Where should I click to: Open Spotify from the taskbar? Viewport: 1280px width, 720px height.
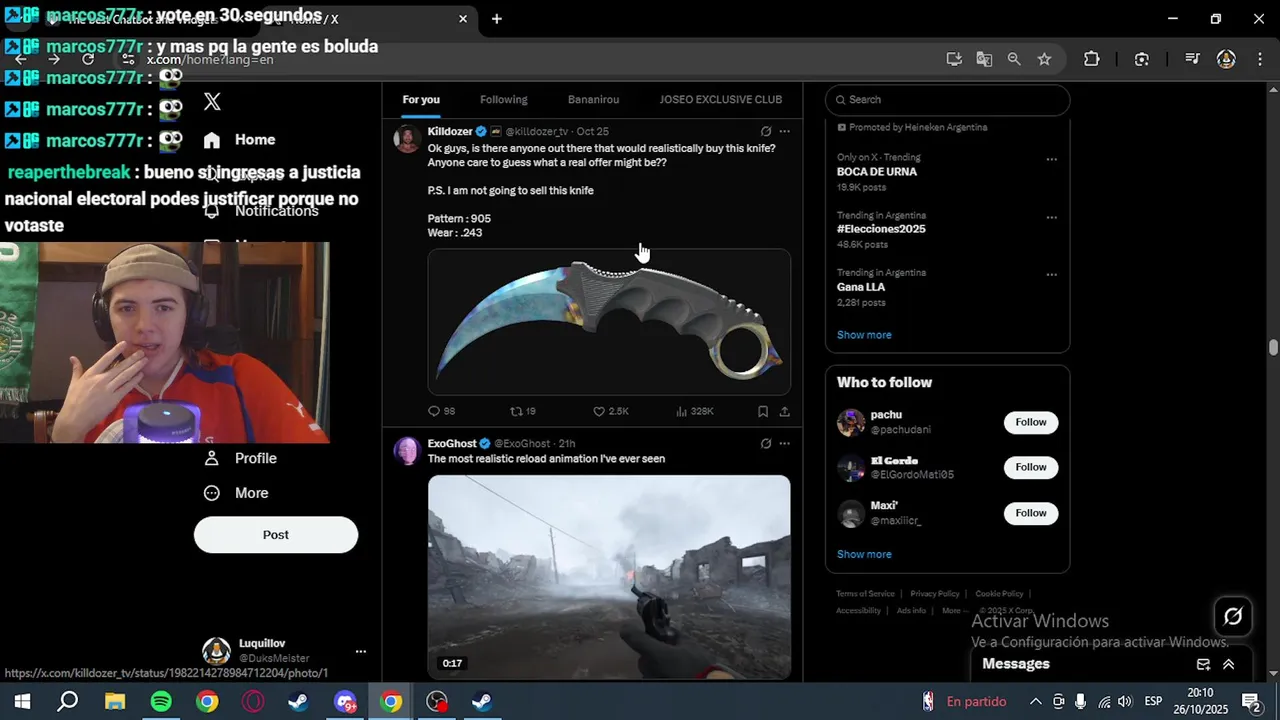click(x=161, y=702)
